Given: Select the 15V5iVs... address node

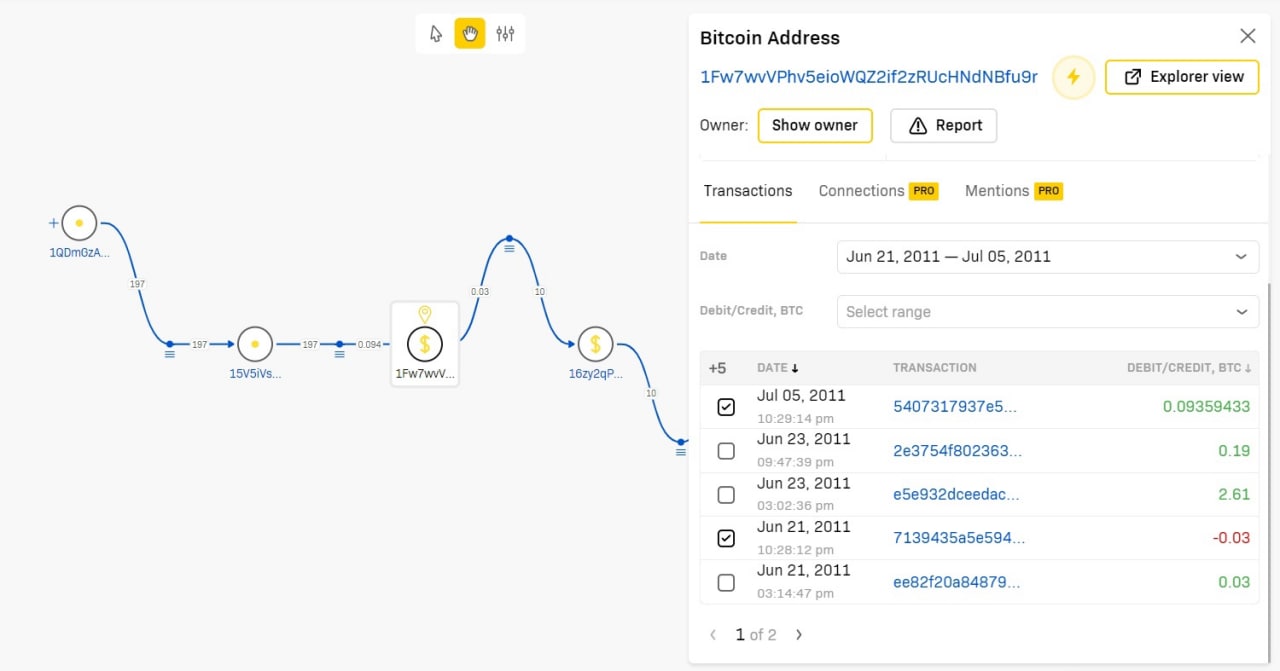Looking at the screenshot, I should tap(255, 344).
